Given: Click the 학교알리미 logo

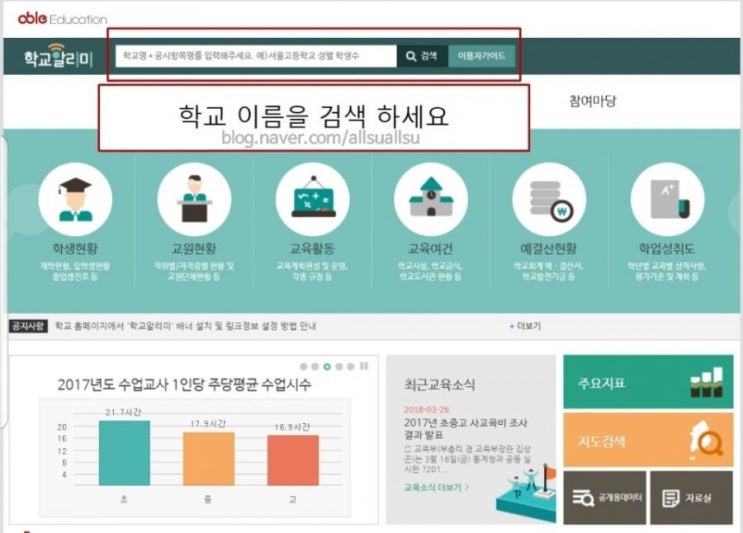Looking at the screenshot, I should point(58,56).
